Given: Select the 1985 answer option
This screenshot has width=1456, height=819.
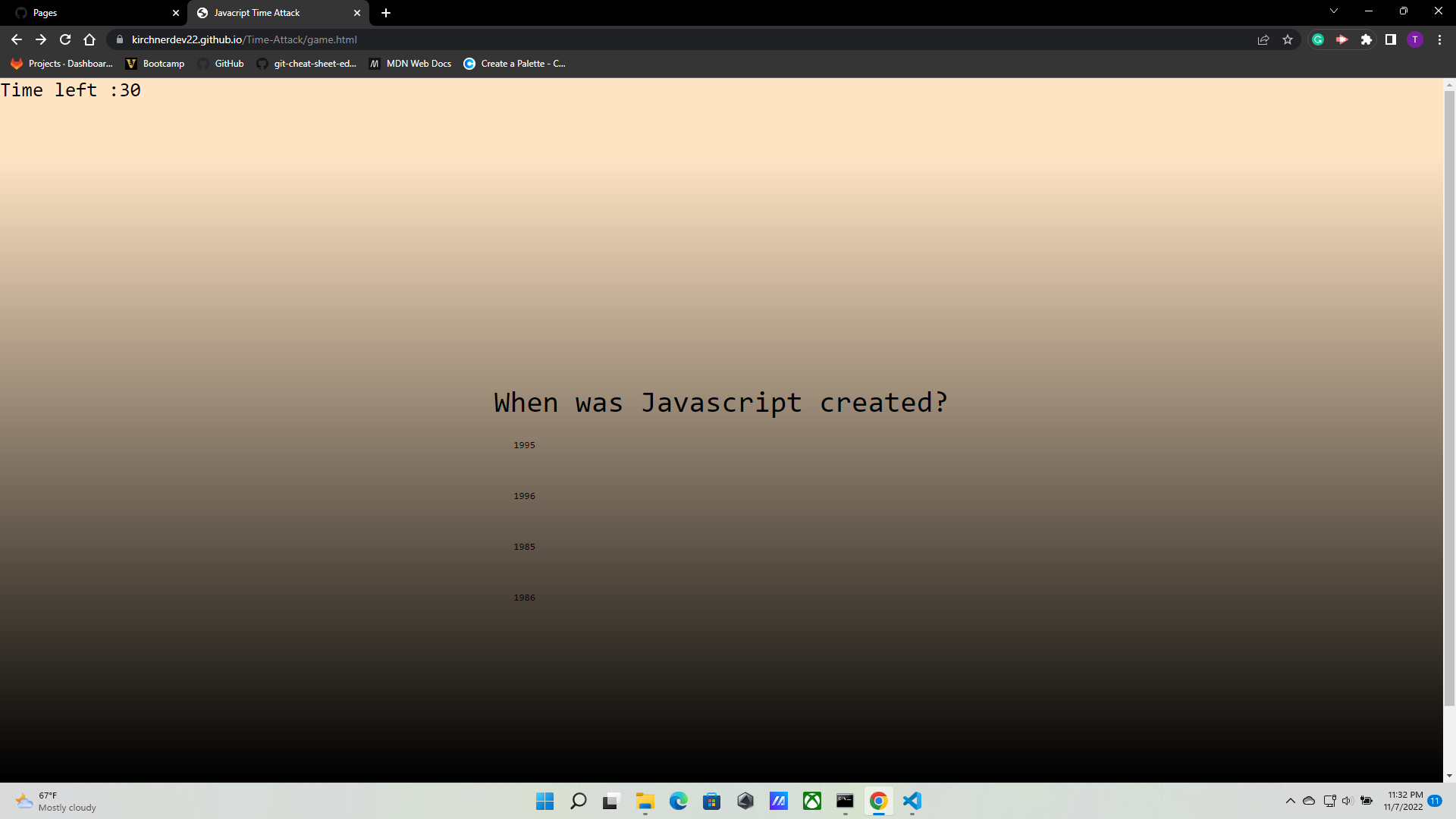Looking at the screenshot, I should point(524,547).
